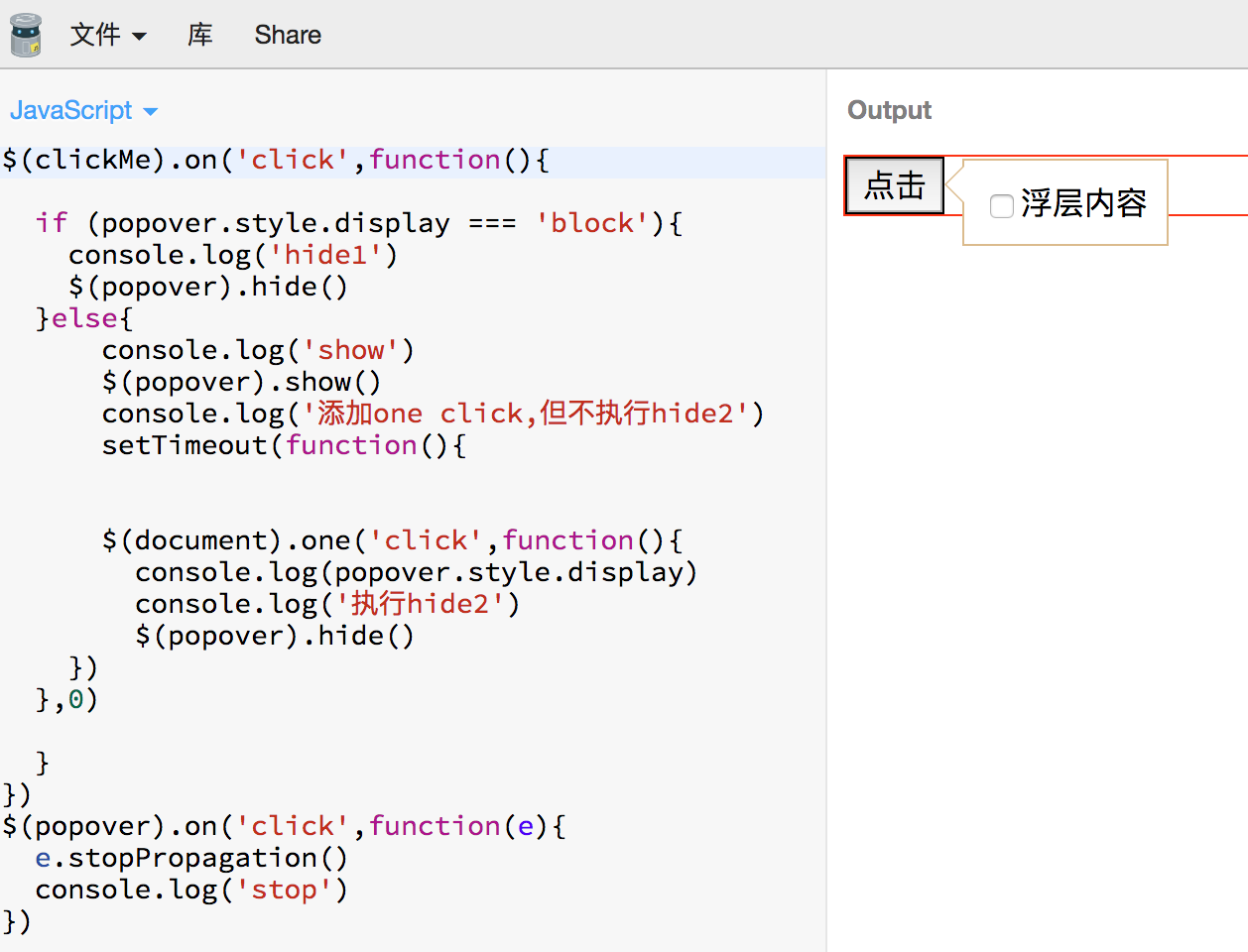The image size is (1248, 952).
Task: Click the $(popover).show() code line
Action: pos(240,382)
